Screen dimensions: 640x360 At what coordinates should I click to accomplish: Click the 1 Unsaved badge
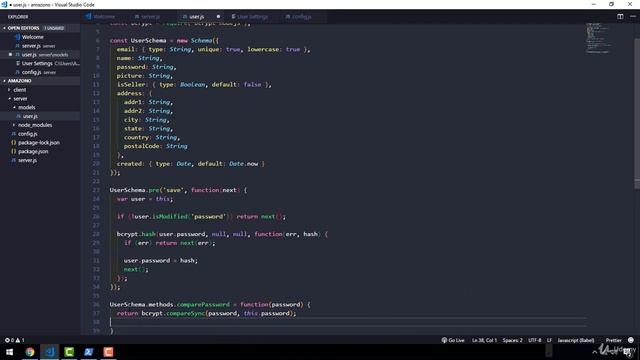click(54, 28)
